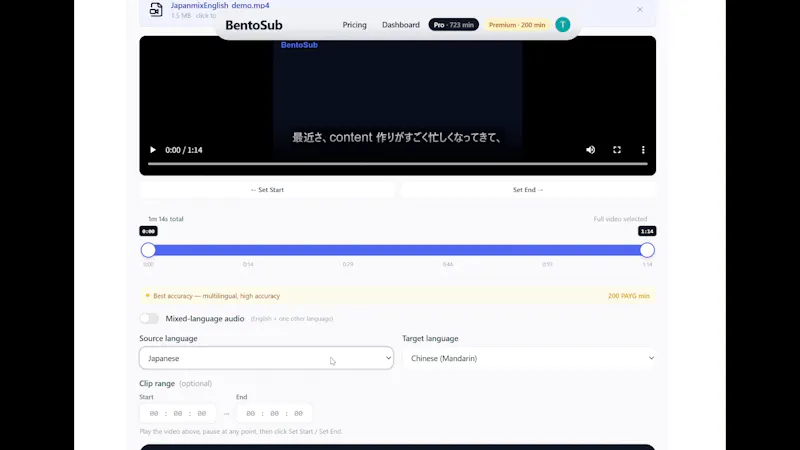800x450 pixels.
Task: Click the 0:14 tick under range slider
Action: (248, 264)
